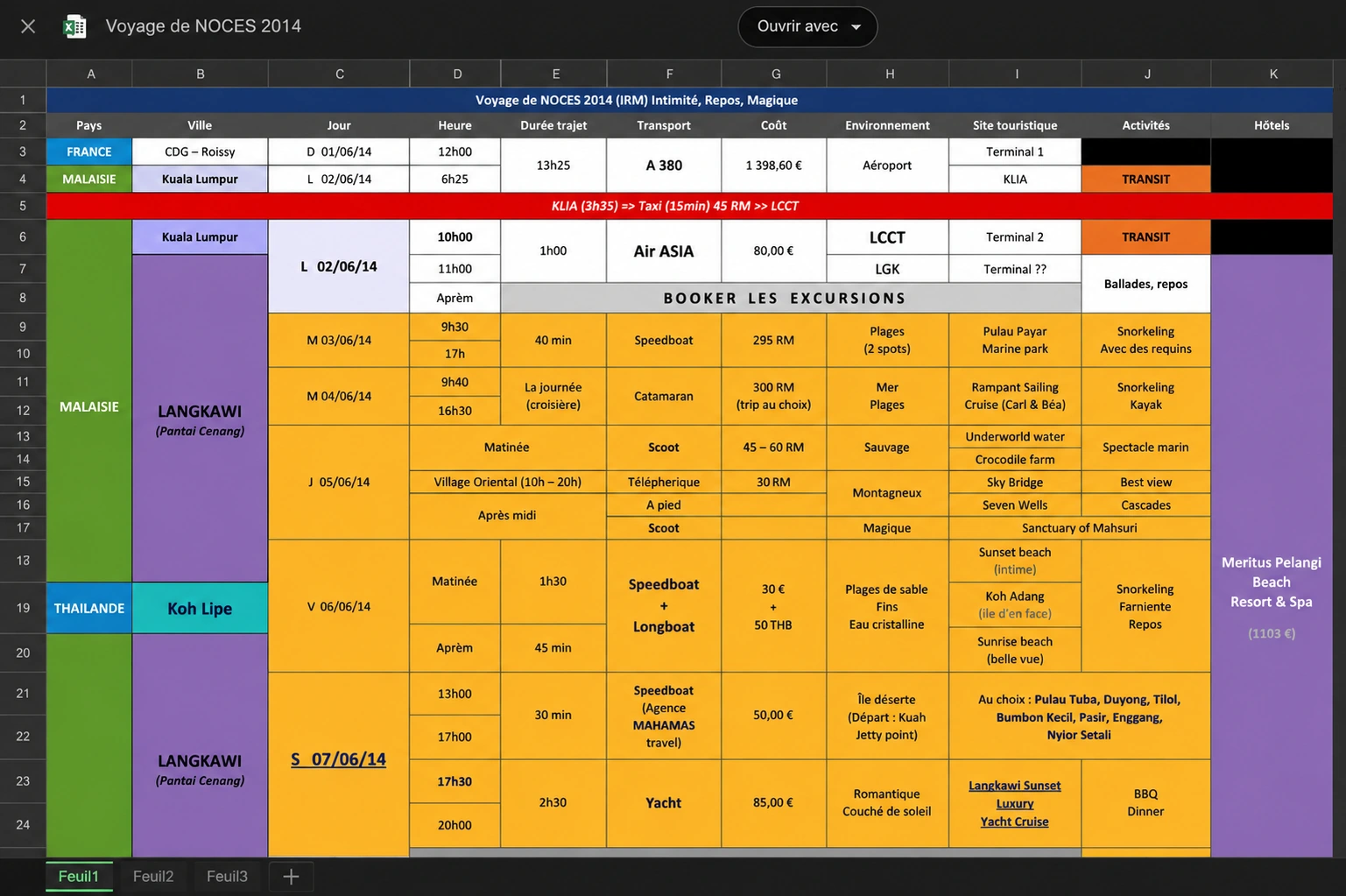The height and width of the screenshot is (896, 1346).
Task: Select the 'FRANCE' country cell
Action: click(x=89, y=152)
